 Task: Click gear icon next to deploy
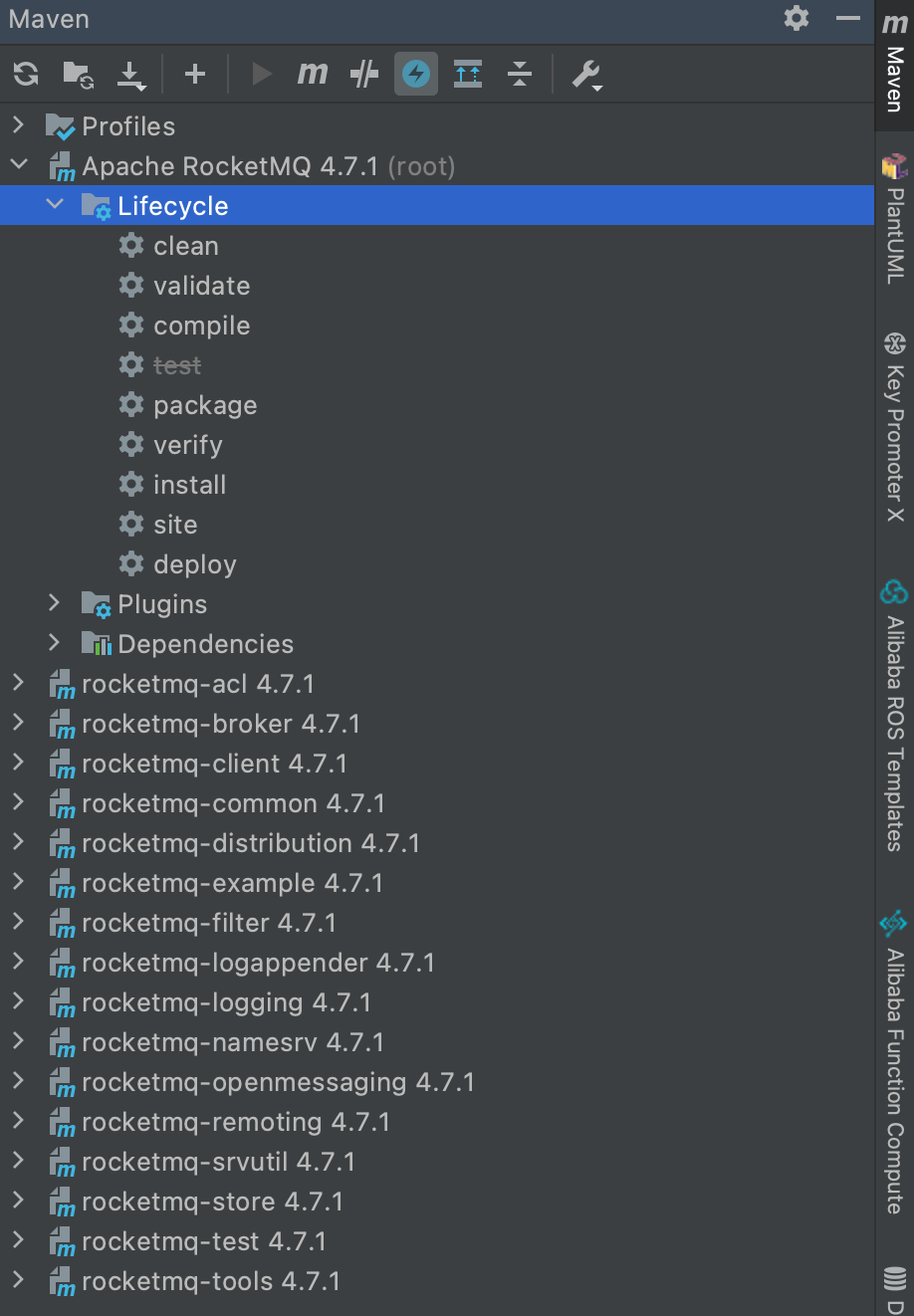tap(131, 563)
